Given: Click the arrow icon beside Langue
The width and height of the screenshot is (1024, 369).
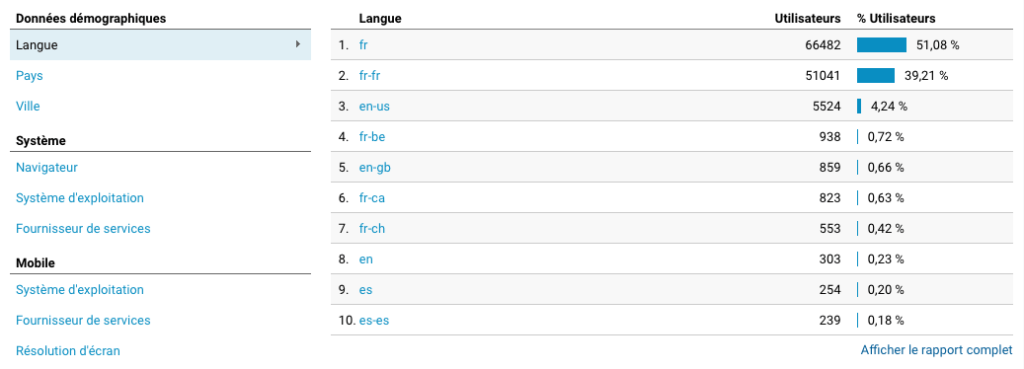Looking at the screenshot, I should click(298, 44).
